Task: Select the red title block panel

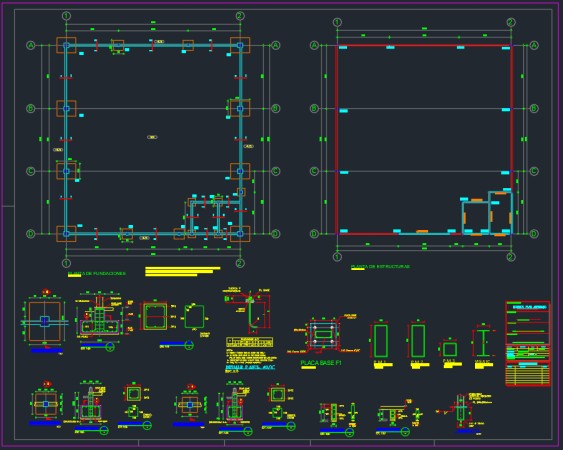Action: 527,344
